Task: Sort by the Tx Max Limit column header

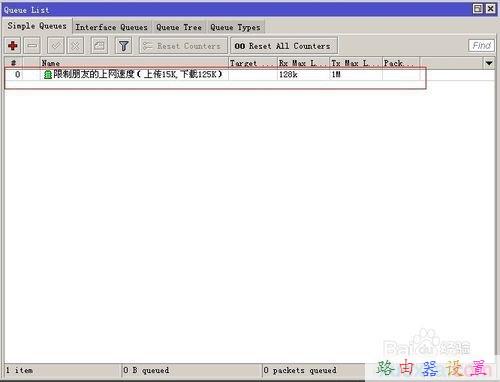Action: click(356, 63)
